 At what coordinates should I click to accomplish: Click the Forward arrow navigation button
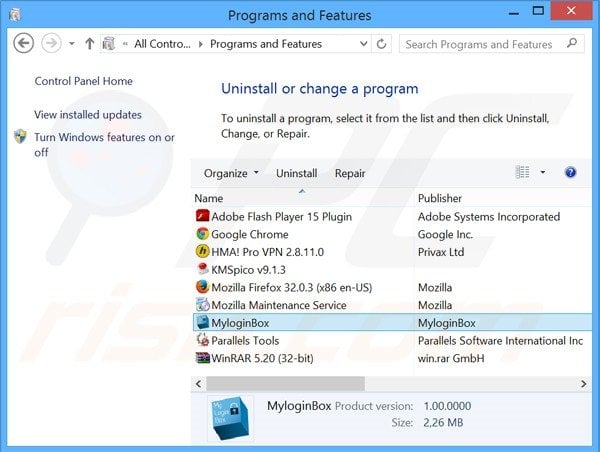point(51,43)
